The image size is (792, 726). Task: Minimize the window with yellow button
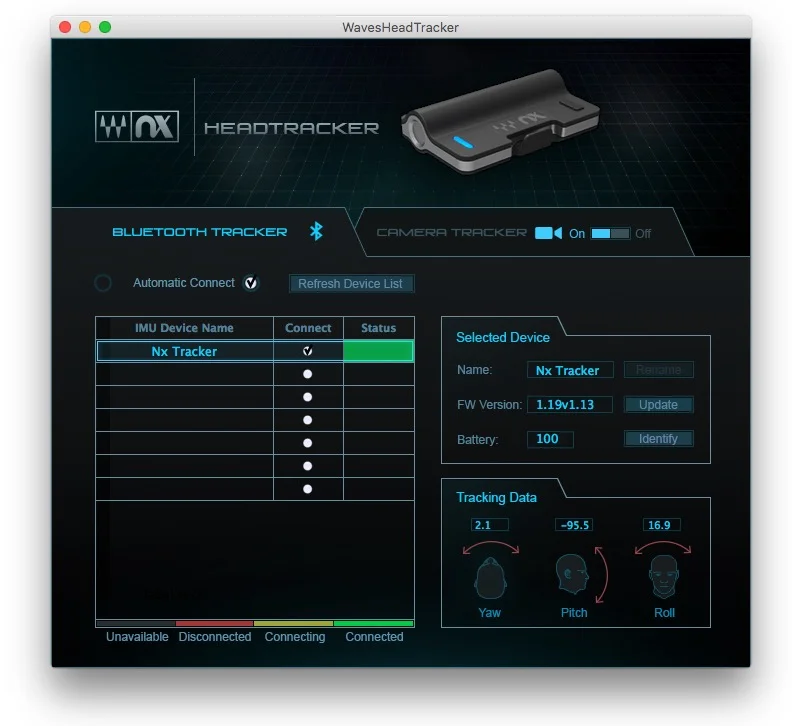(x=85, y=27)
